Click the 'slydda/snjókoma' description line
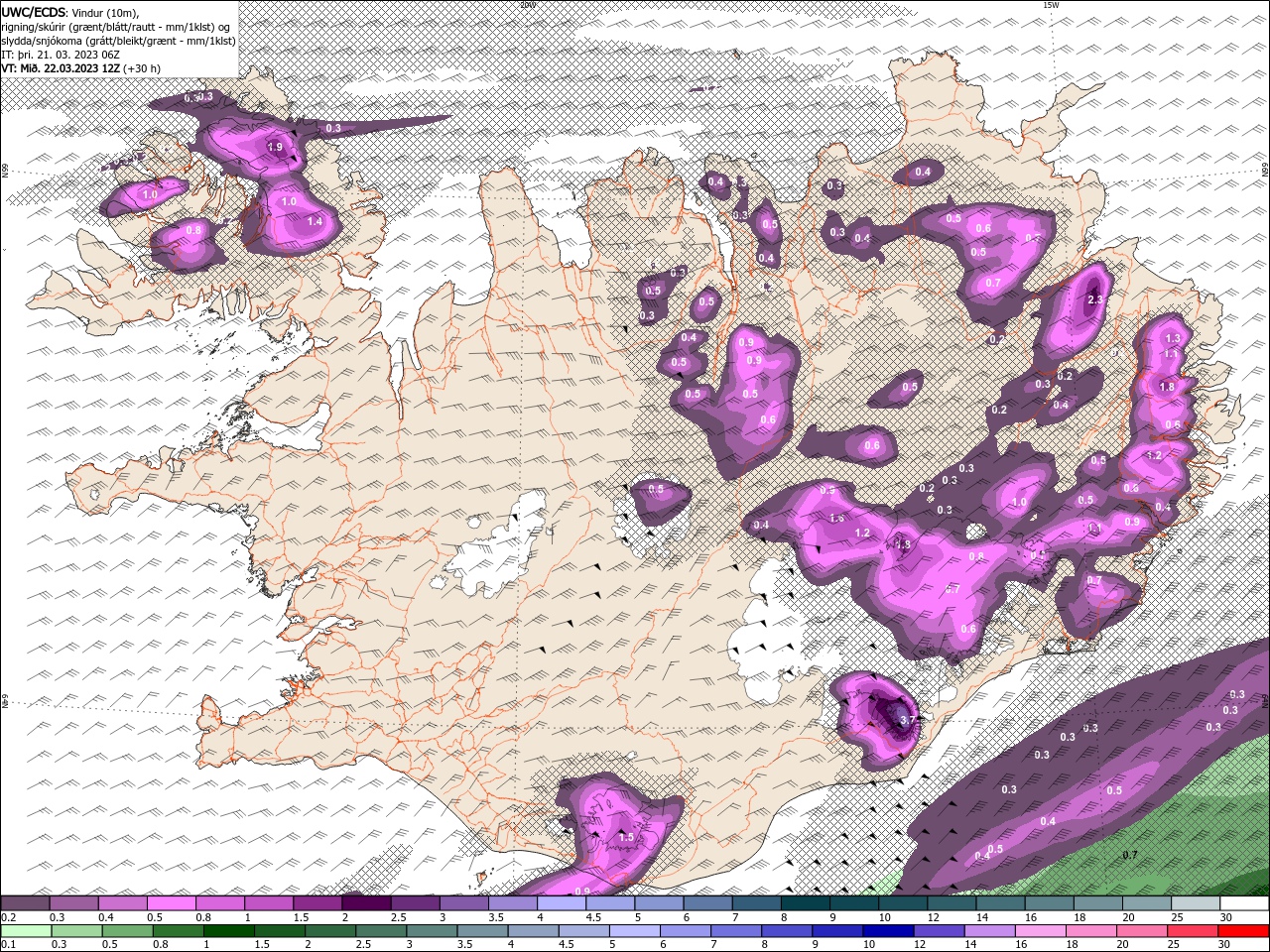This screenshot has width=1270, height=952. 118,41
